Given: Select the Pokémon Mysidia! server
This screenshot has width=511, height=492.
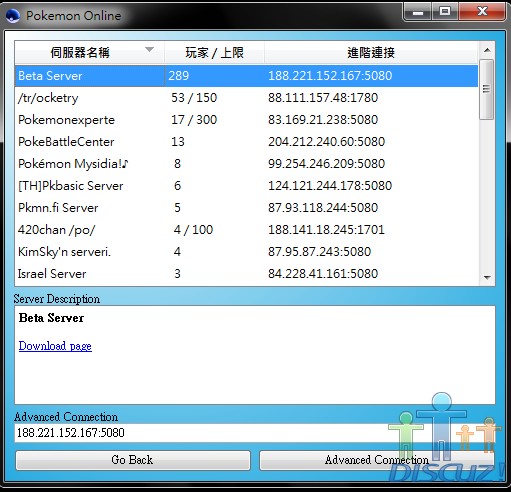Looking at the screenshot, I should 246,164.
